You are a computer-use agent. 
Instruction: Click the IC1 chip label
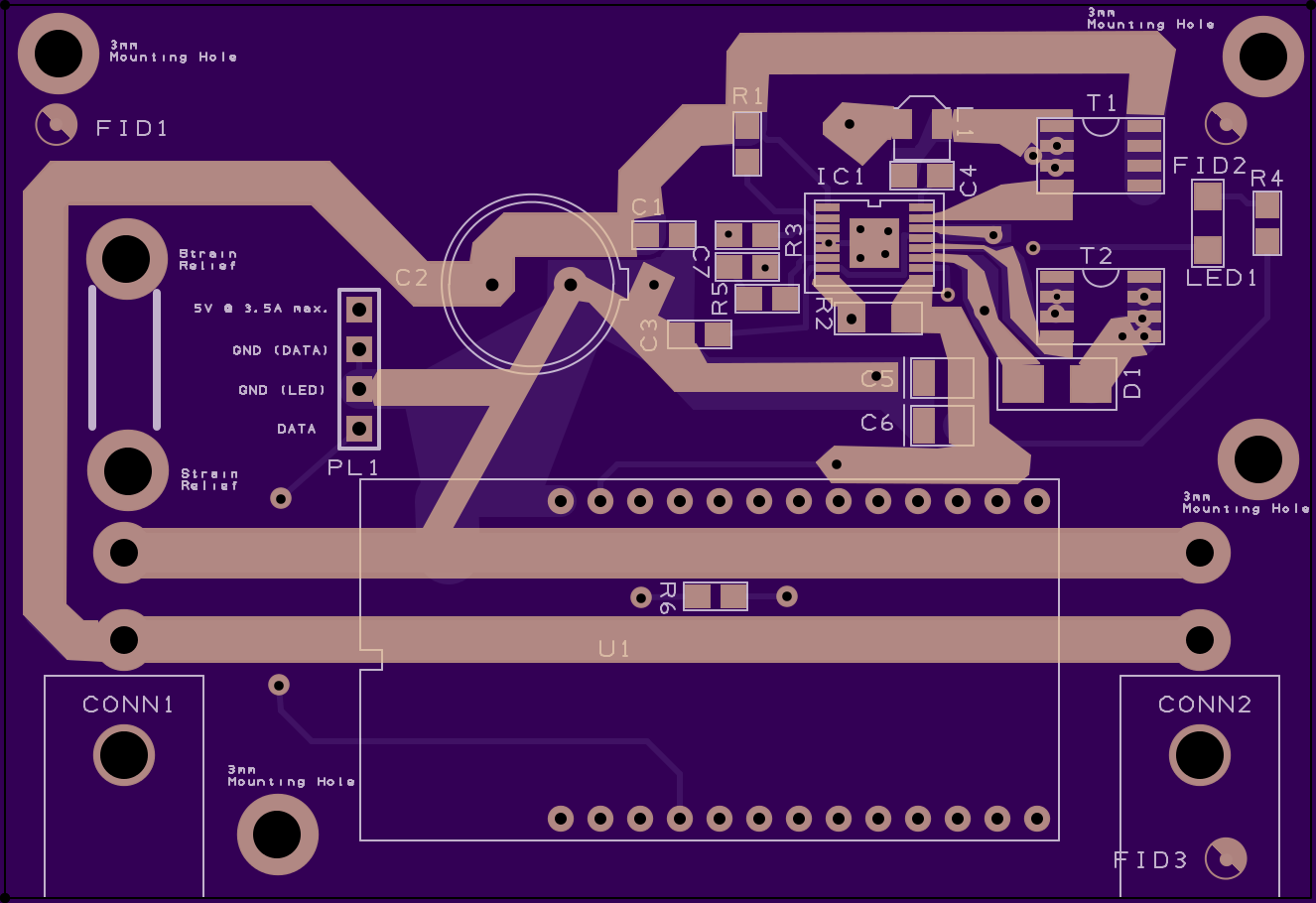[x=841, y=177]
